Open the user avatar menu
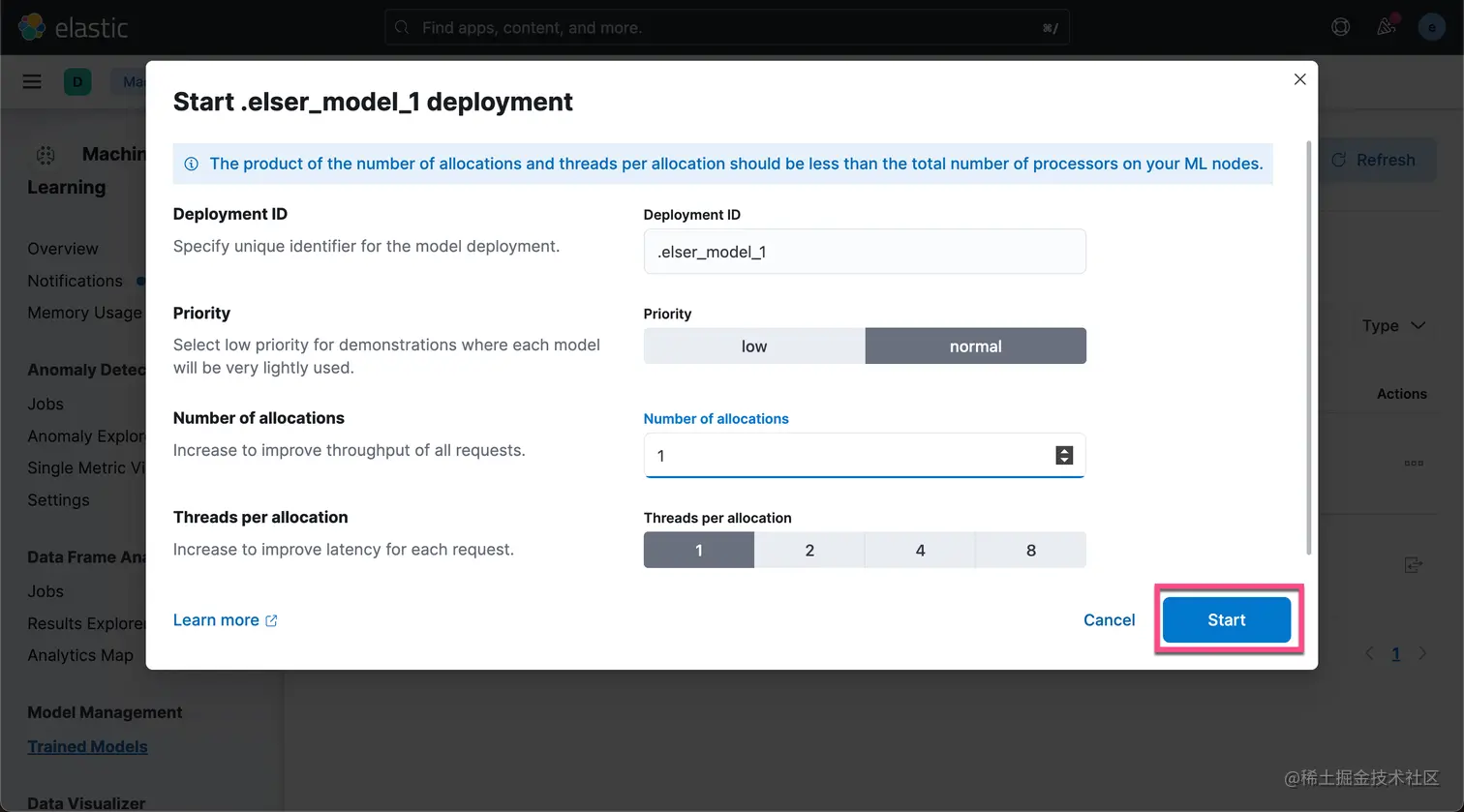Screen dimensions: 1464x812 [x=1431, y=27]
